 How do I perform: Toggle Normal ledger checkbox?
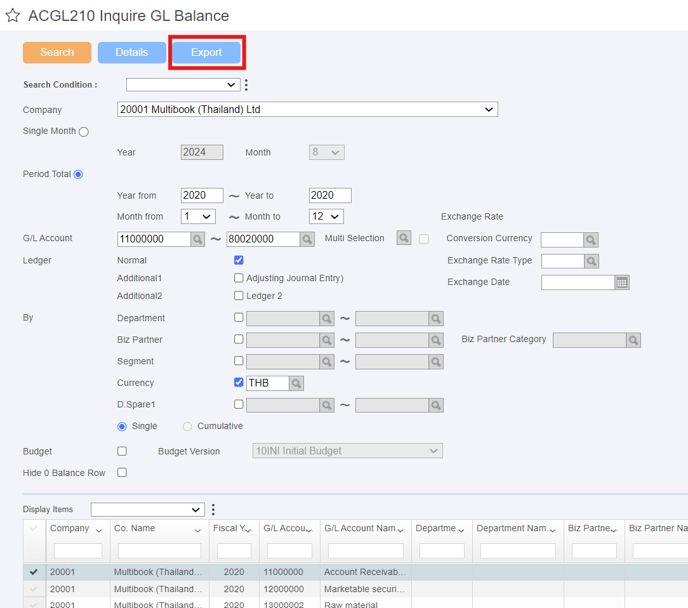[x=239, y=260]
